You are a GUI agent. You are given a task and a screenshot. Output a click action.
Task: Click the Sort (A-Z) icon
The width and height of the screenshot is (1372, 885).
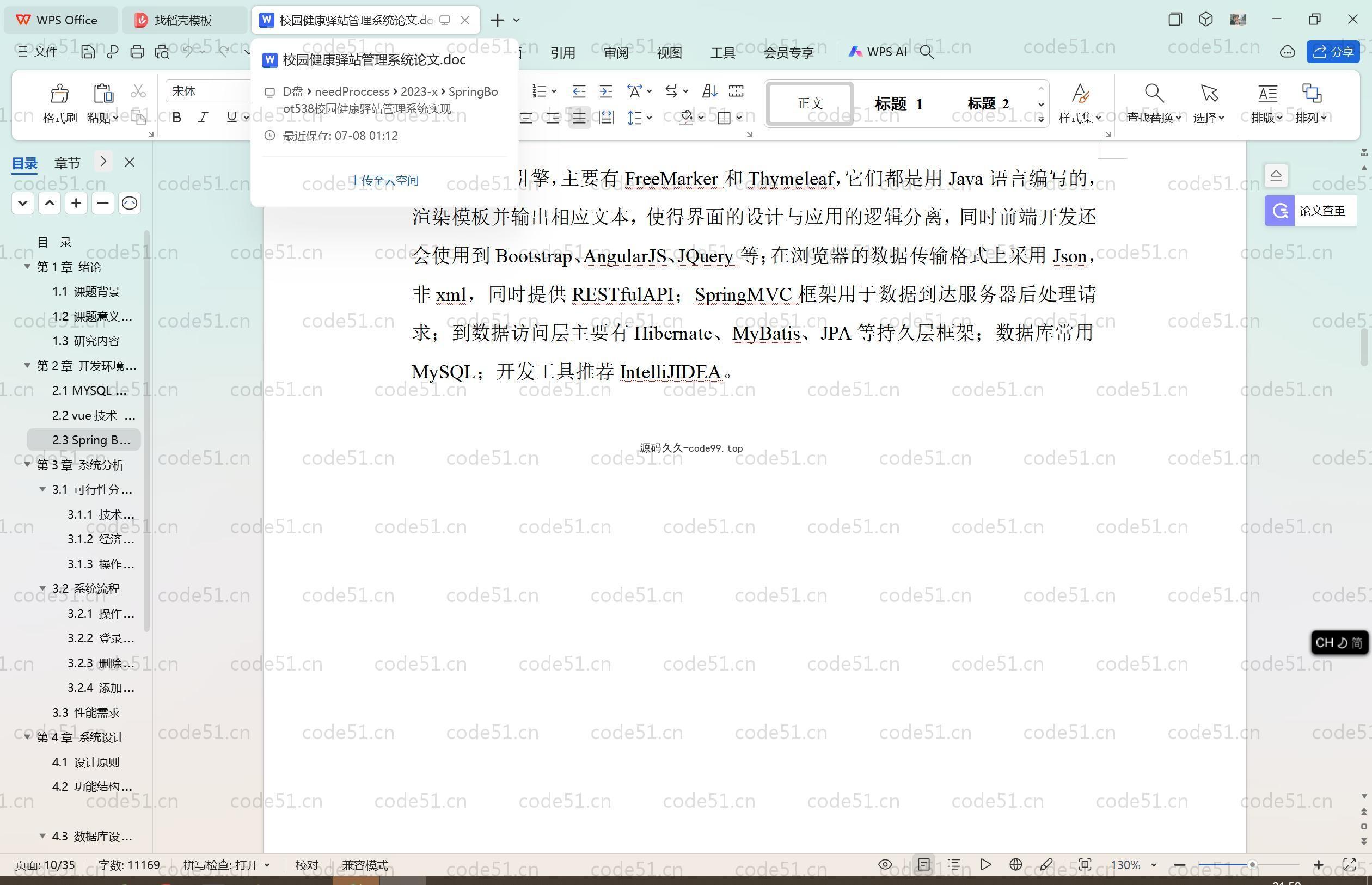709,91
